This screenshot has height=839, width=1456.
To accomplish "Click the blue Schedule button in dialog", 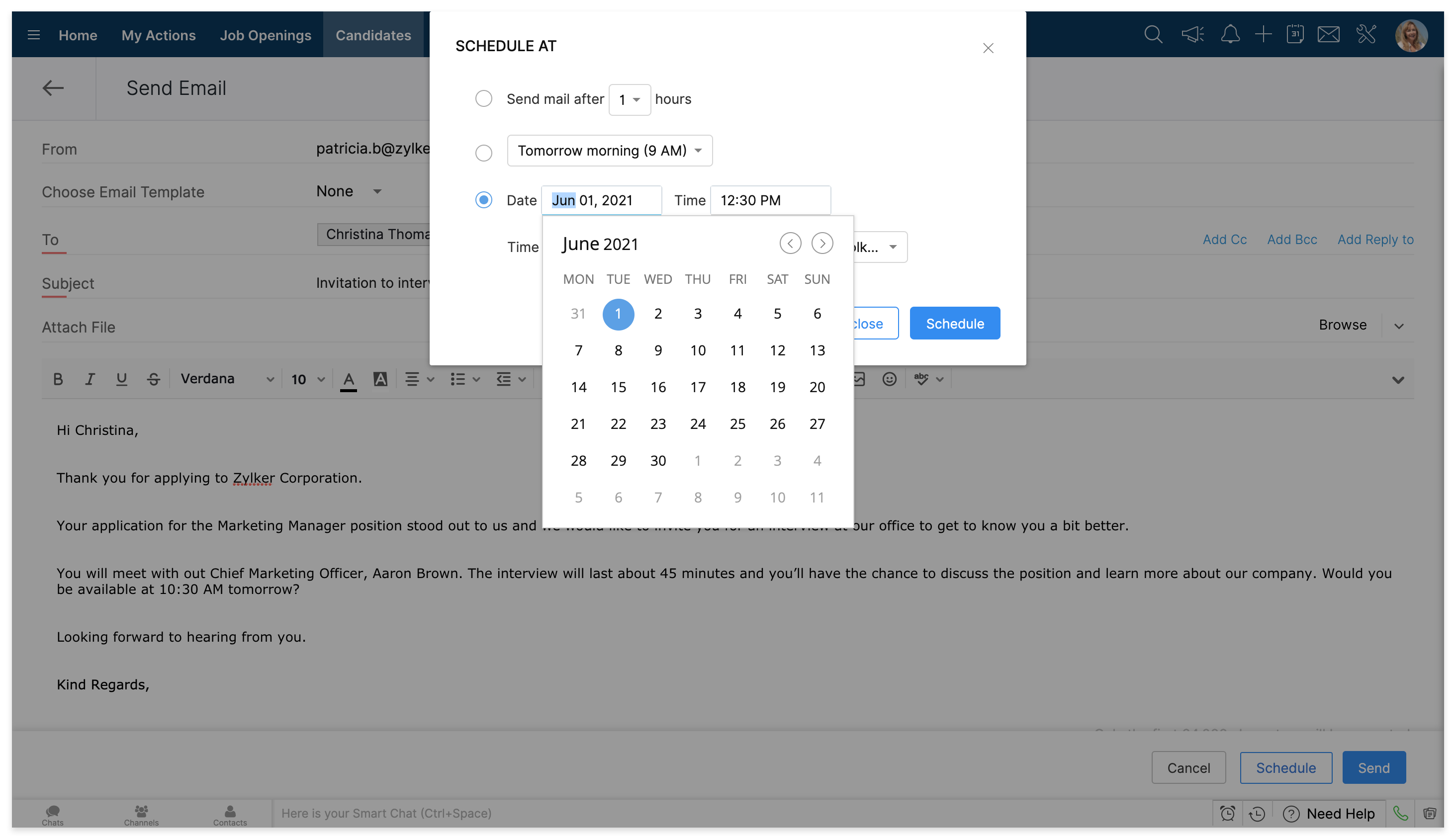I will click(955, 323).
